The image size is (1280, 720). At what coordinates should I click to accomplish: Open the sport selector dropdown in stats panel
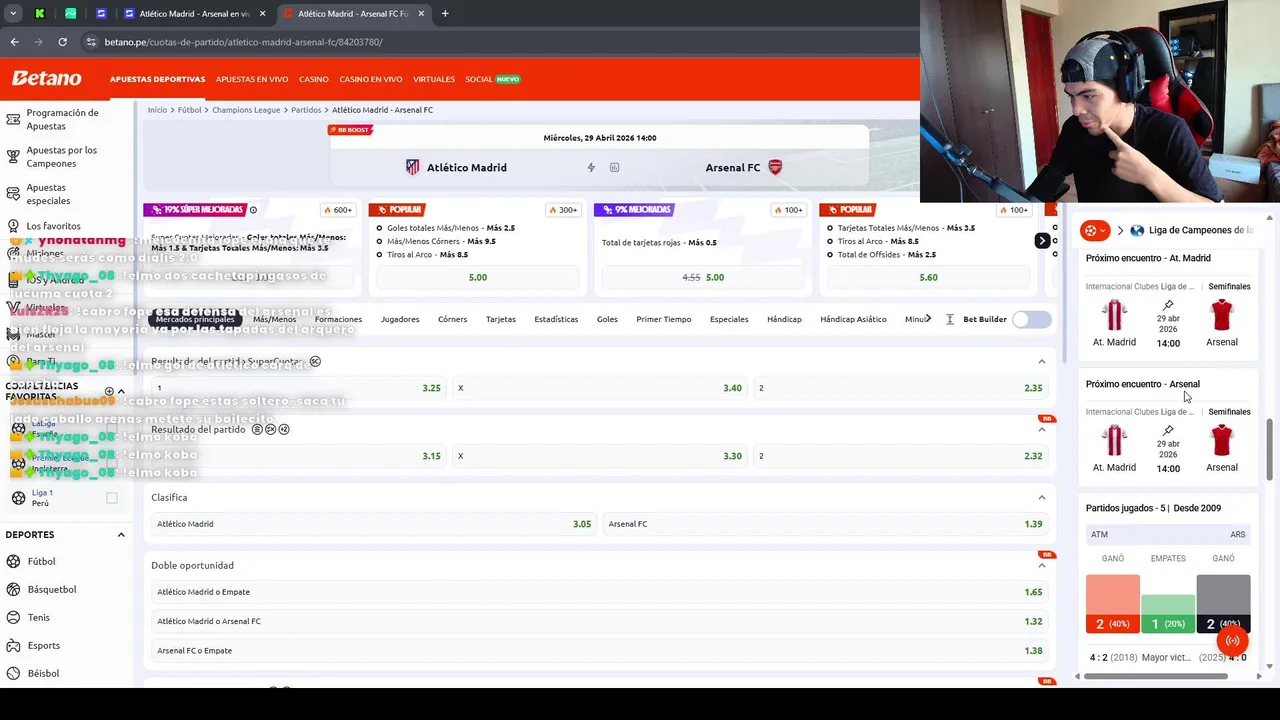pyautogui.click(x=1096, y=231)
